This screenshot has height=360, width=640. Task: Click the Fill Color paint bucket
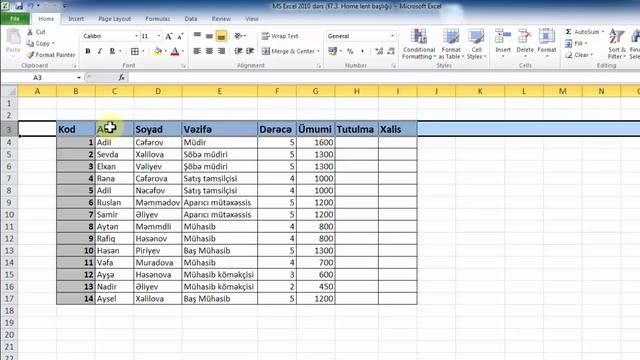tap(158, 51)
